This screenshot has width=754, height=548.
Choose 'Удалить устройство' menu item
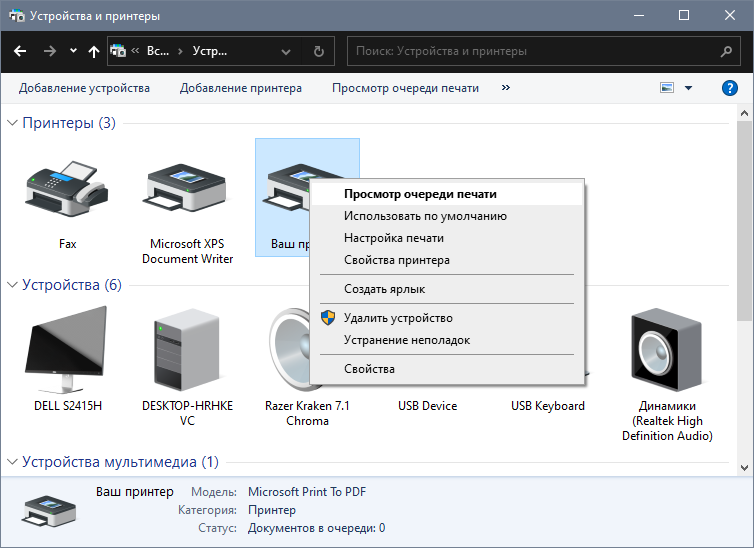[447, 318]
